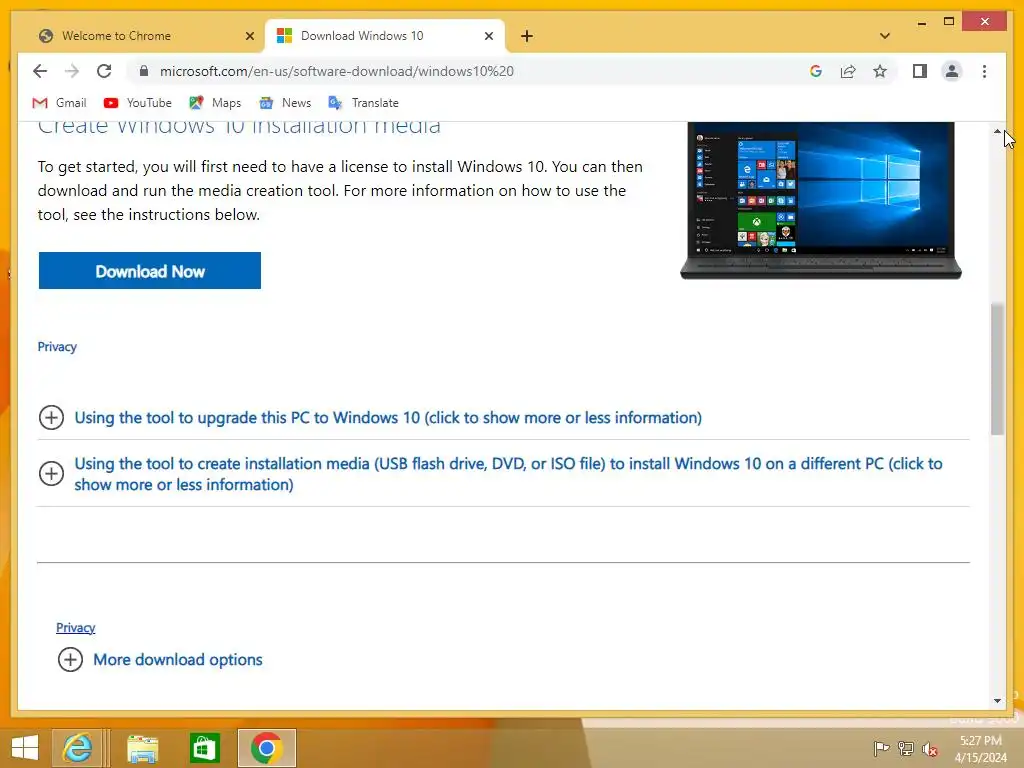
Task: Click the vertical scrollbar thumb
Action: pyautogui.click(x=997, y=369)
